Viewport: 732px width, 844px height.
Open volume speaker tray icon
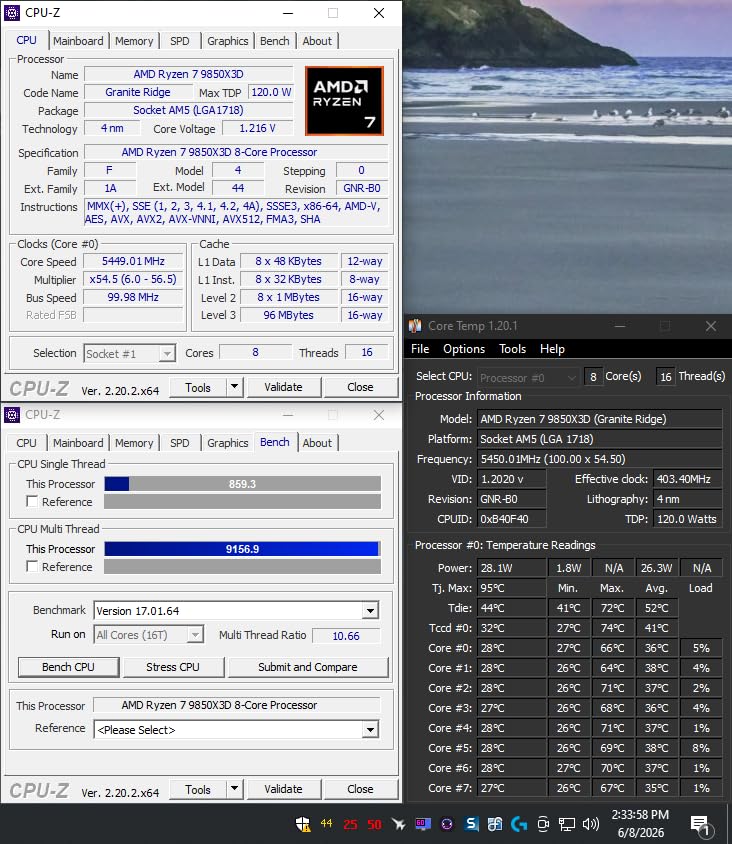tap(590, 824)
